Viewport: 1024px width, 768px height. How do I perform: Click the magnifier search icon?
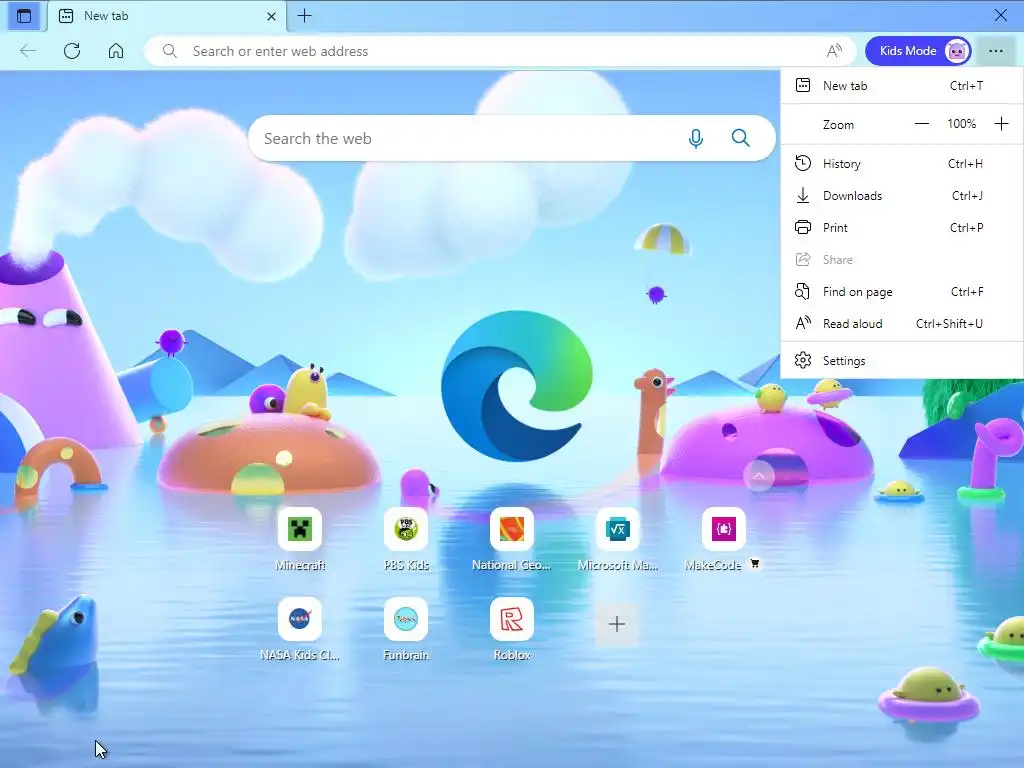tap(740, 138)
